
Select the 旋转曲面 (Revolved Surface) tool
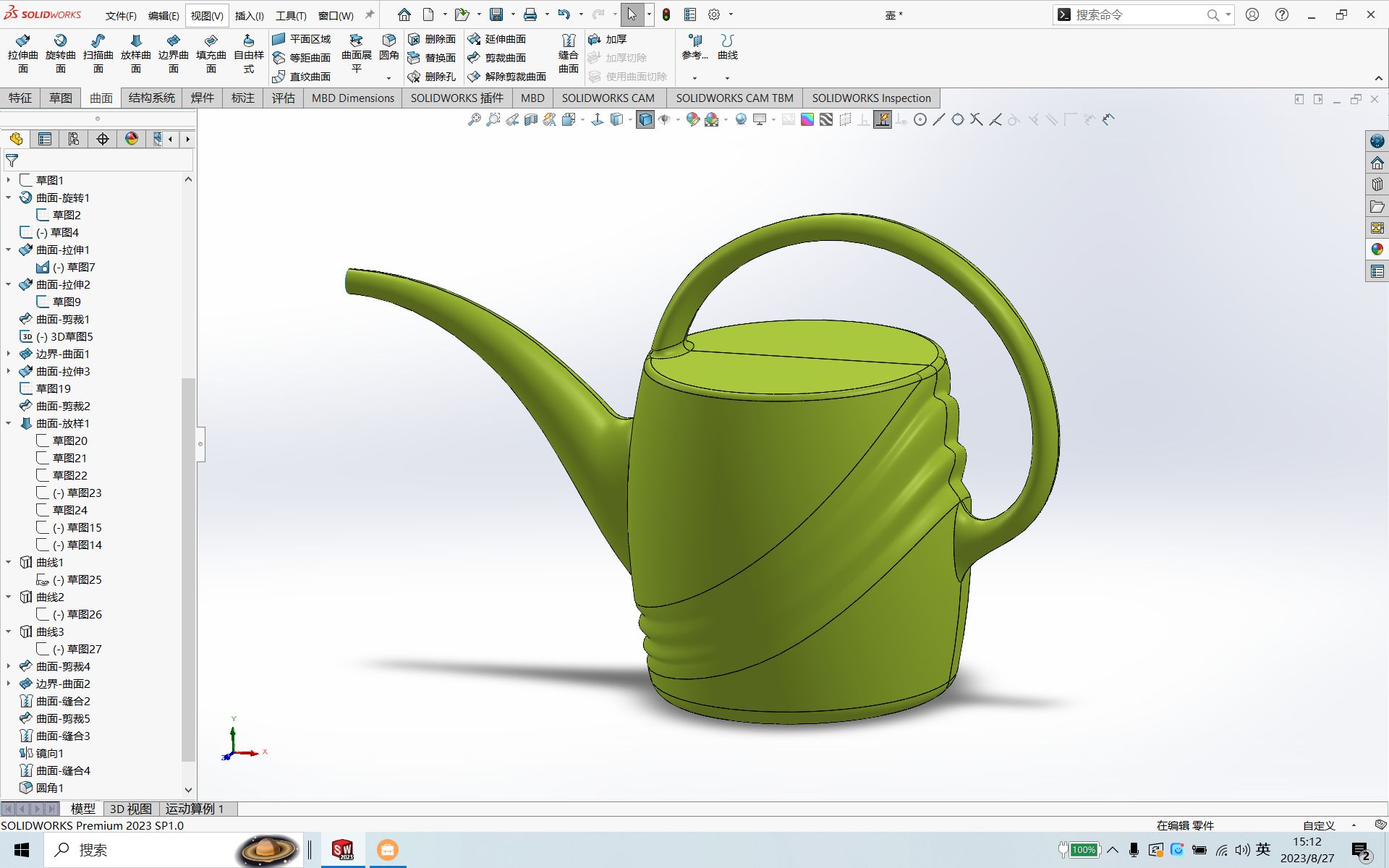(60, 54)
